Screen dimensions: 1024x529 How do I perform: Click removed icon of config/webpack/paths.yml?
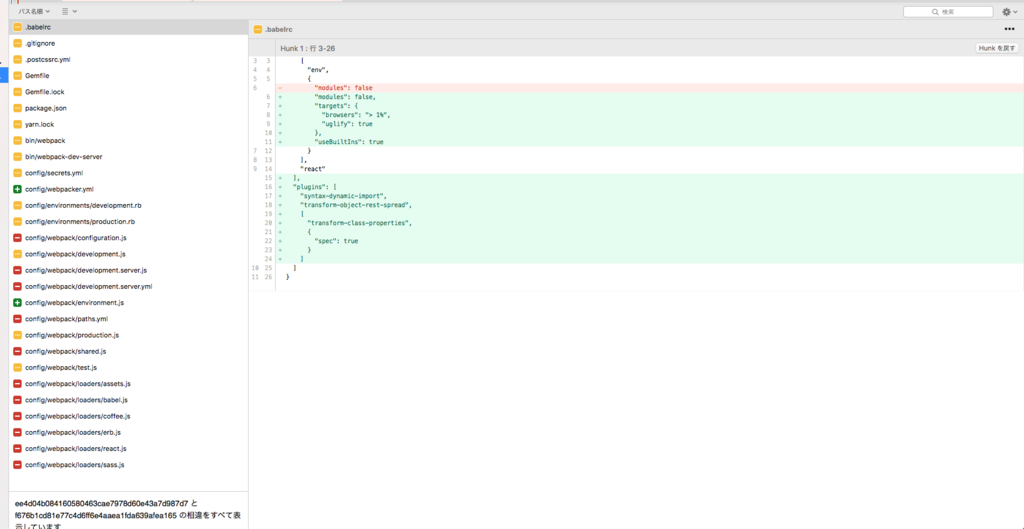click(x=18, y=319)
